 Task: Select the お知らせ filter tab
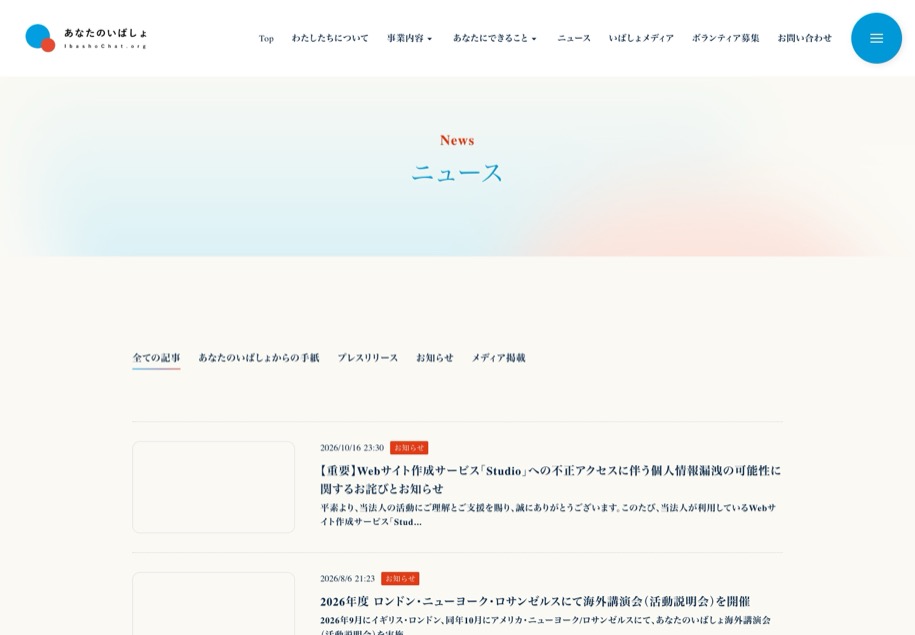[x=434, y=358]
